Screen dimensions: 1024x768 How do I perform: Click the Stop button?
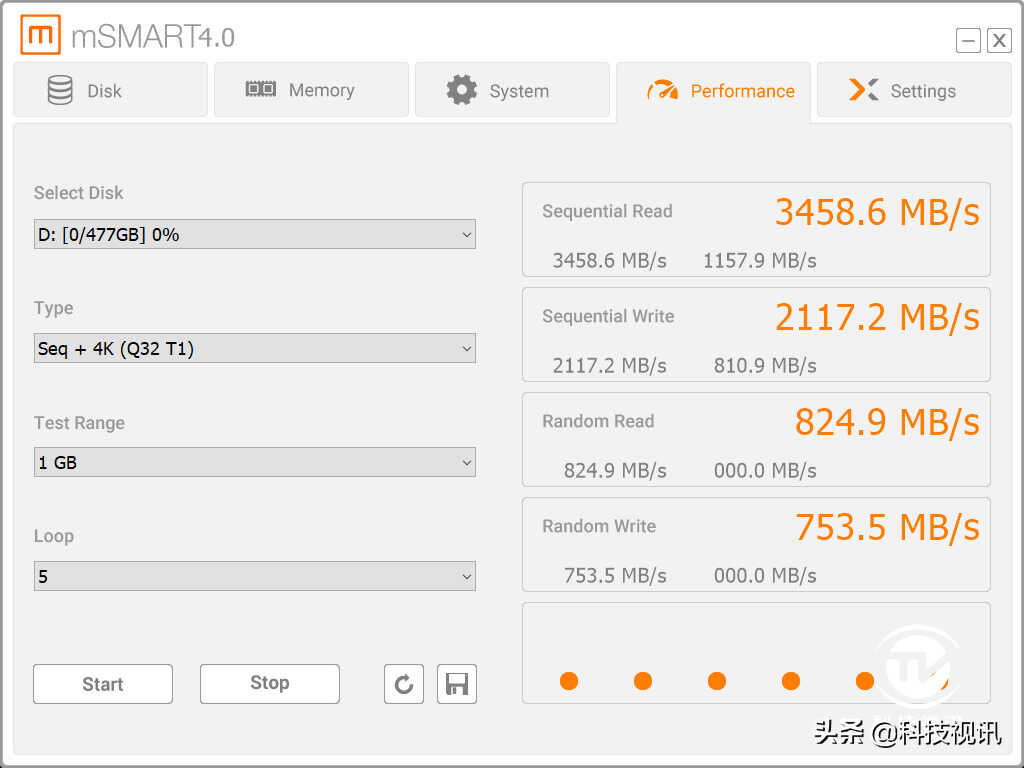coord(270,684)
